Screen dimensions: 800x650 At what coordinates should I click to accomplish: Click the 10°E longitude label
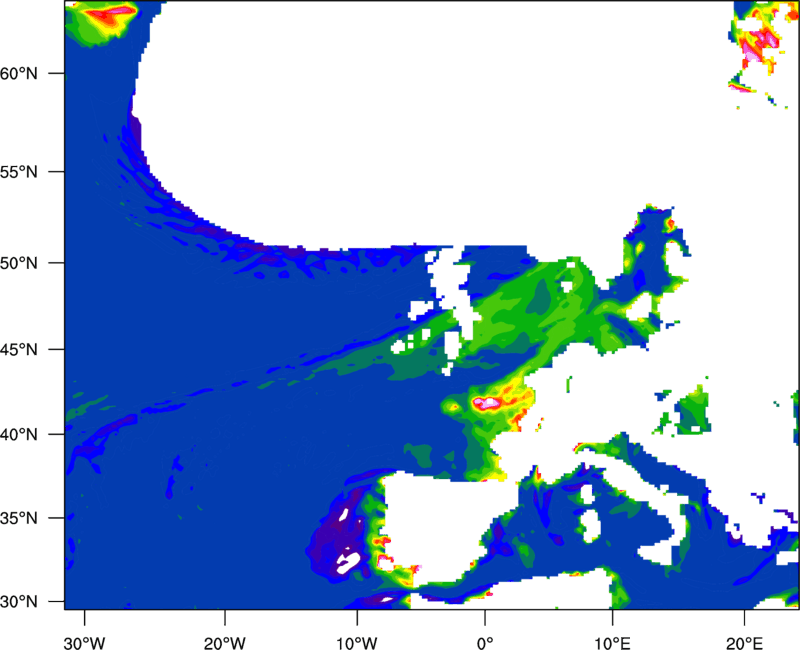tap(612, 643)
